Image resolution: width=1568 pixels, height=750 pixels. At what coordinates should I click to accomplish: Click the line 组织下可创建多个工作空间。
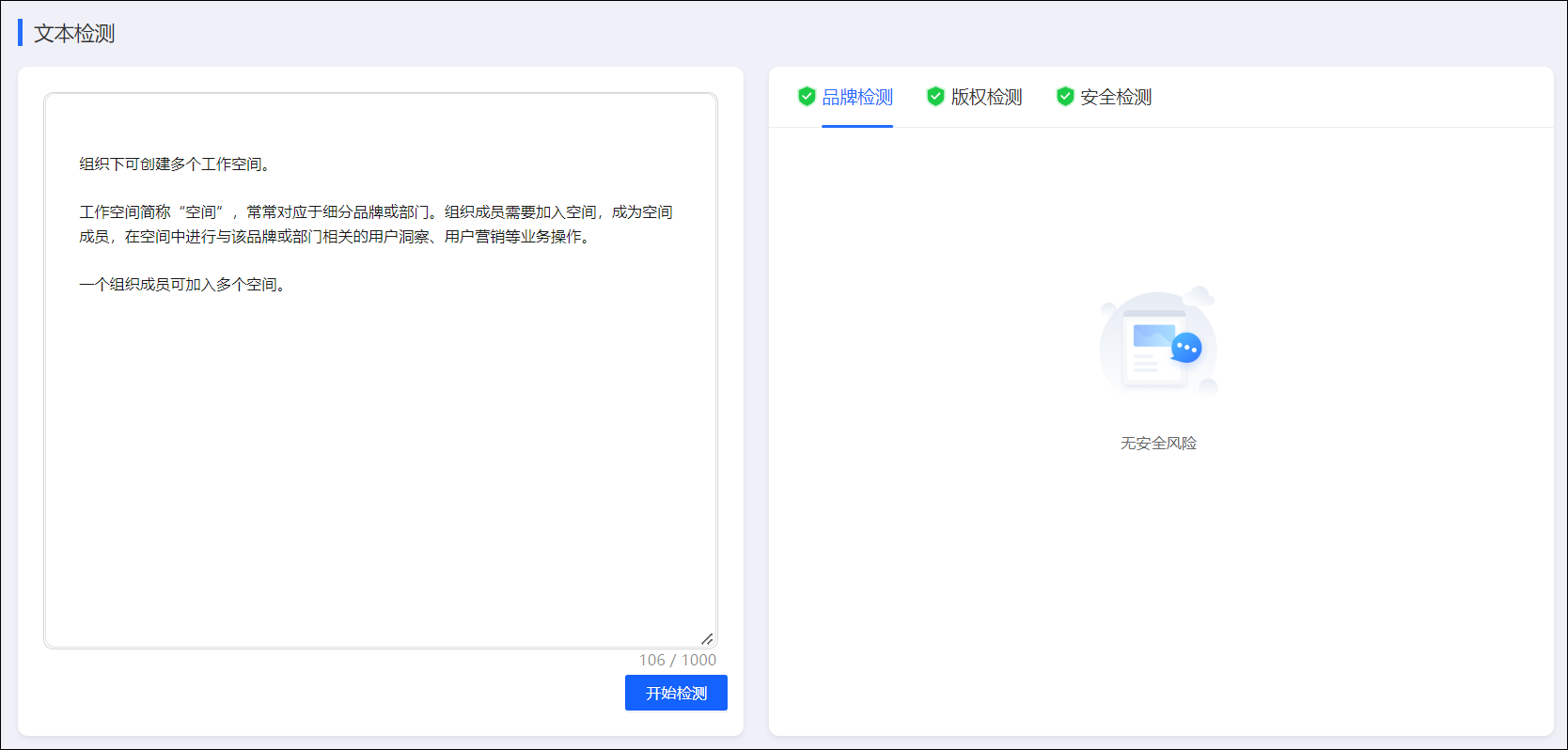pyautogui.click(x=178, y=164)
